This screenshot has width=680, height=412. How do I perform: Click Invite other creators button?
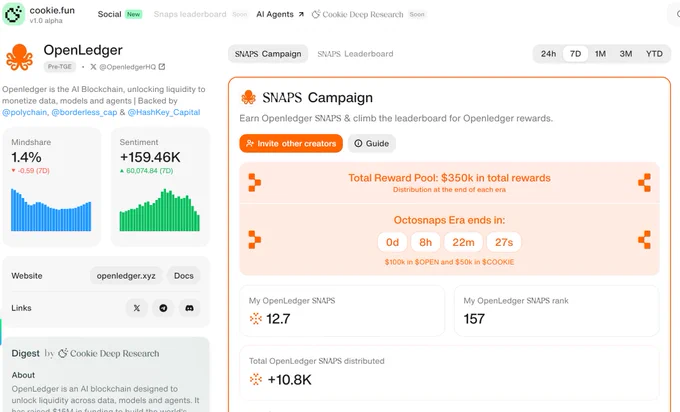291,144
